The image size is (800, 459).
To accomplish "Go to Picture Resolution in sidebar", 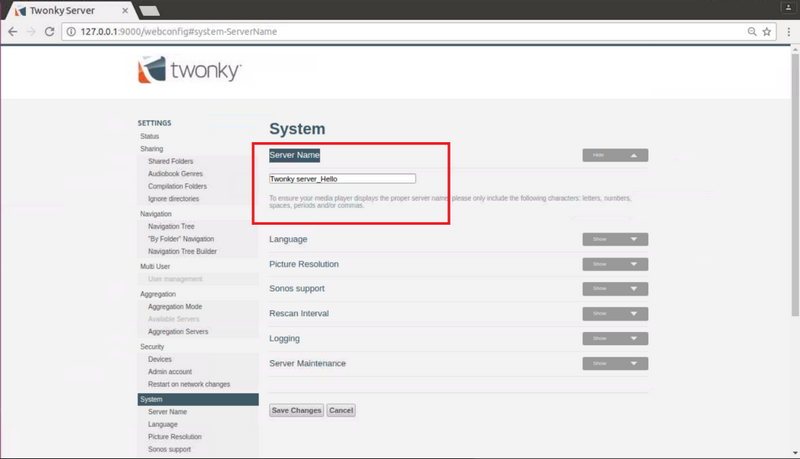I will click(174, 437).
